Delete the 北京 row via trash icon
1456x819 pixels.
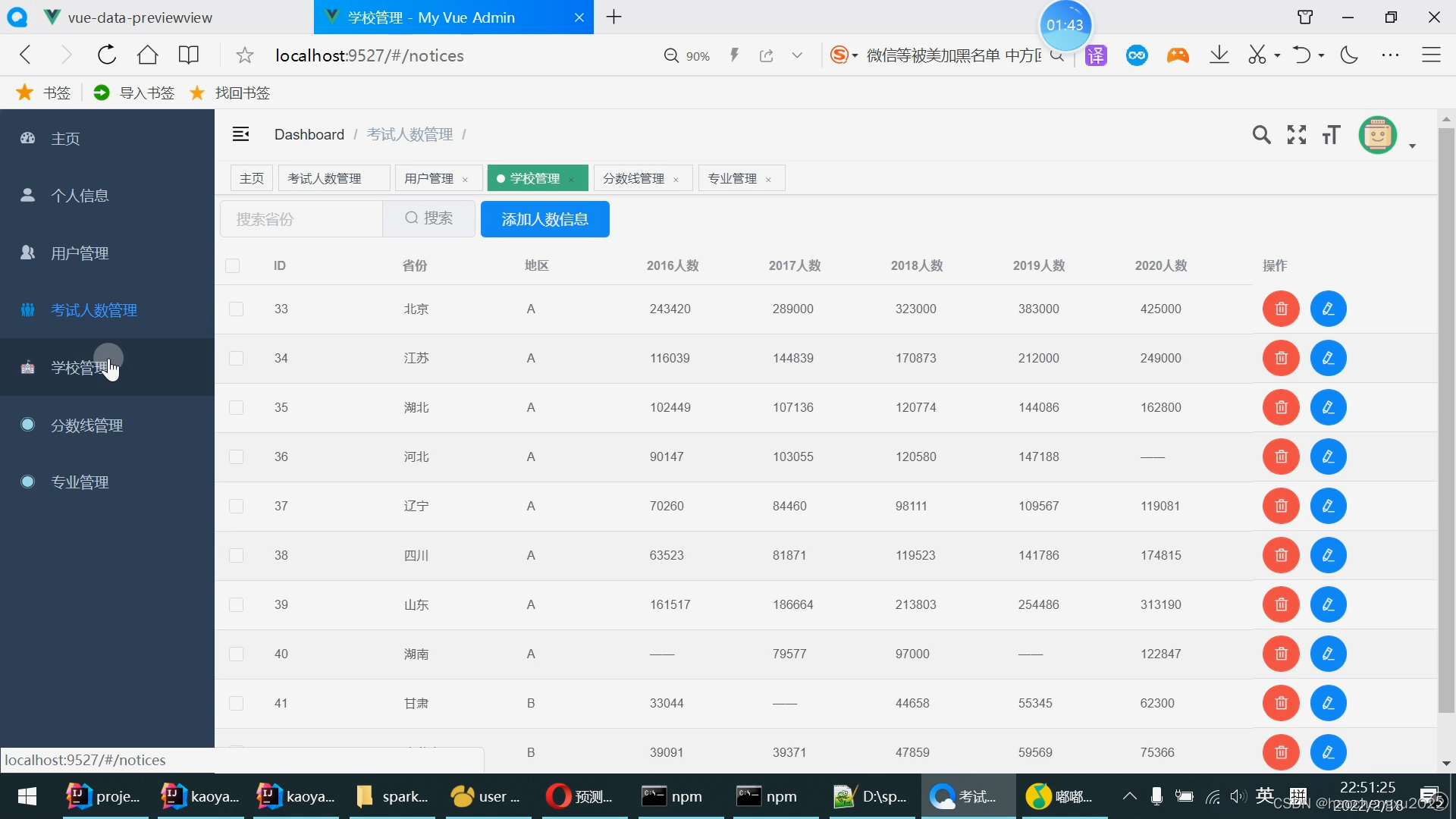pos(1281,309)
